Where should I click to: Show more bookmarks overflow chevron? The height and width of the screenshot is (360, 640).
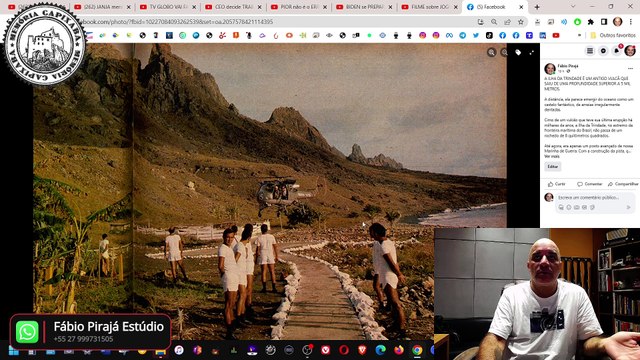(580, 36)
